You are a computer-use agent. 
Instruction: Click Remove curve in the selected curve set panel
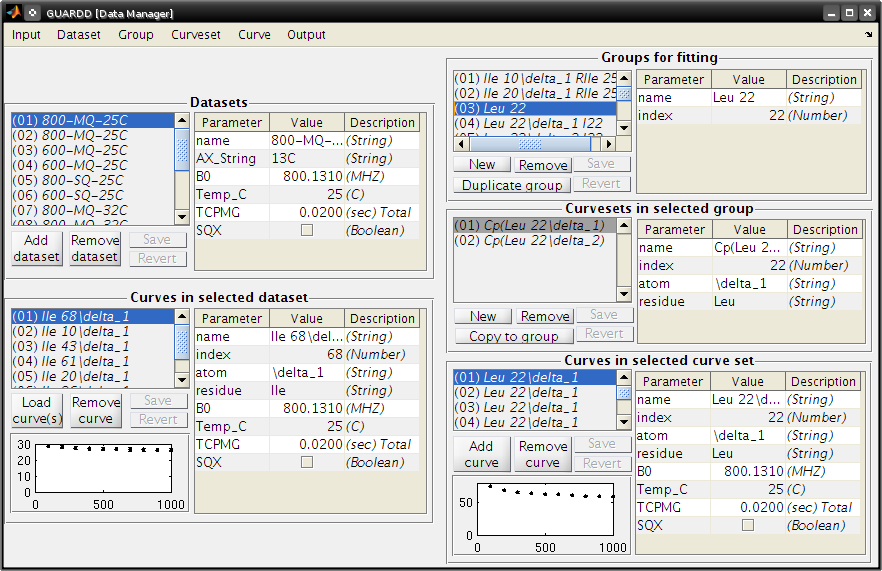coord(543,454)
